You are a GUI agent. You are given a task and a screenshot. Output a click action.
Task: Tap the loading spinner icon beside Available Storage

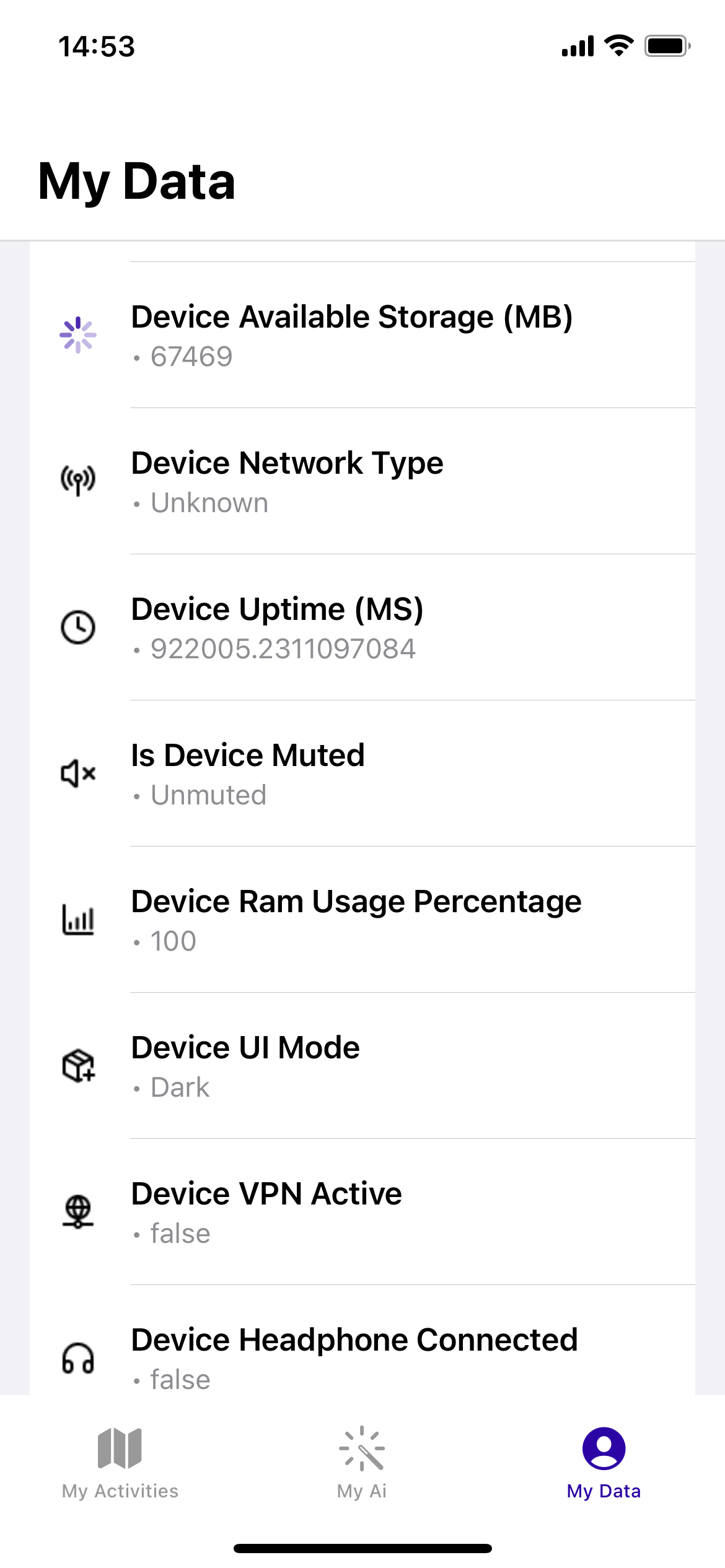[x=78, y=335]
